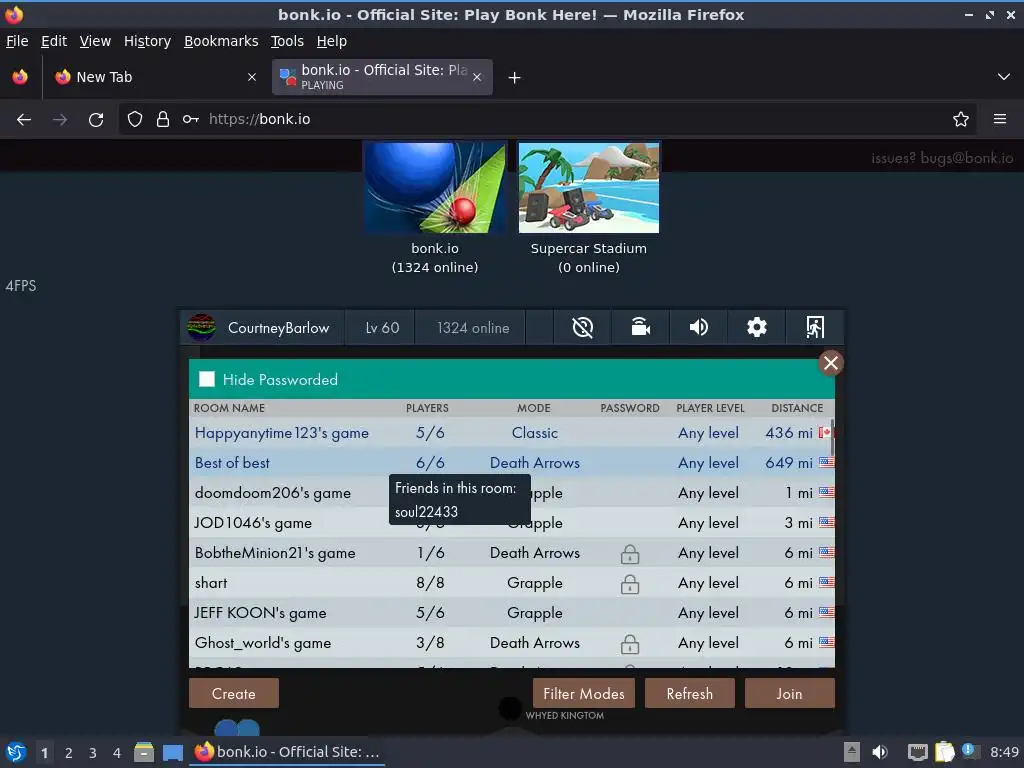Click the exit/logout door icon
Viewport: 1024px width, 768px height.
(815, 327)
